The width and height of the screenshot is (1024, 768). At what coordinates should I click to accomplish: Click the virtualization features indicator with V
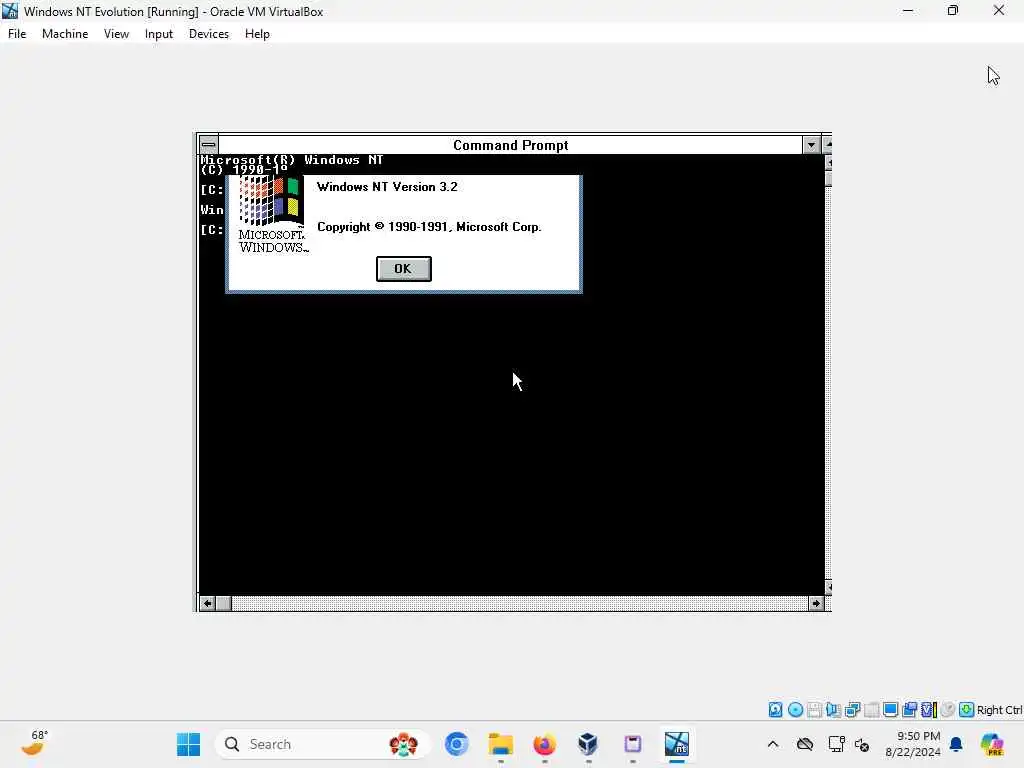pyautogui.click(x=929, y=710)
